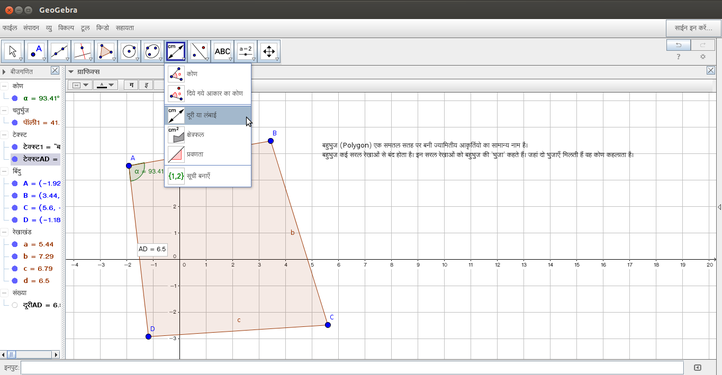Choose दूरी या लंबाई (distance) menu entry
Viewport: 722px width, 375px height.
208,115
